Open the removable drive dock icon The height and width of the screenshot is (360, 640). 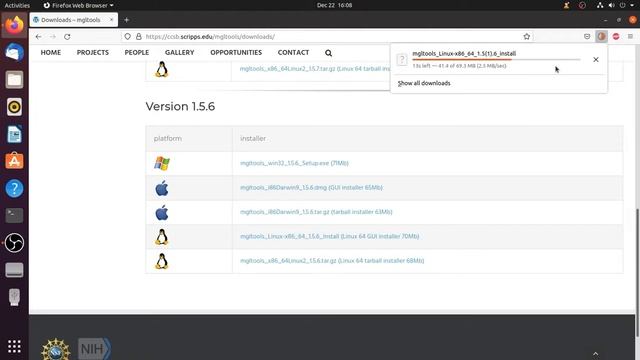pyautogui.click(x=14, y=270)
